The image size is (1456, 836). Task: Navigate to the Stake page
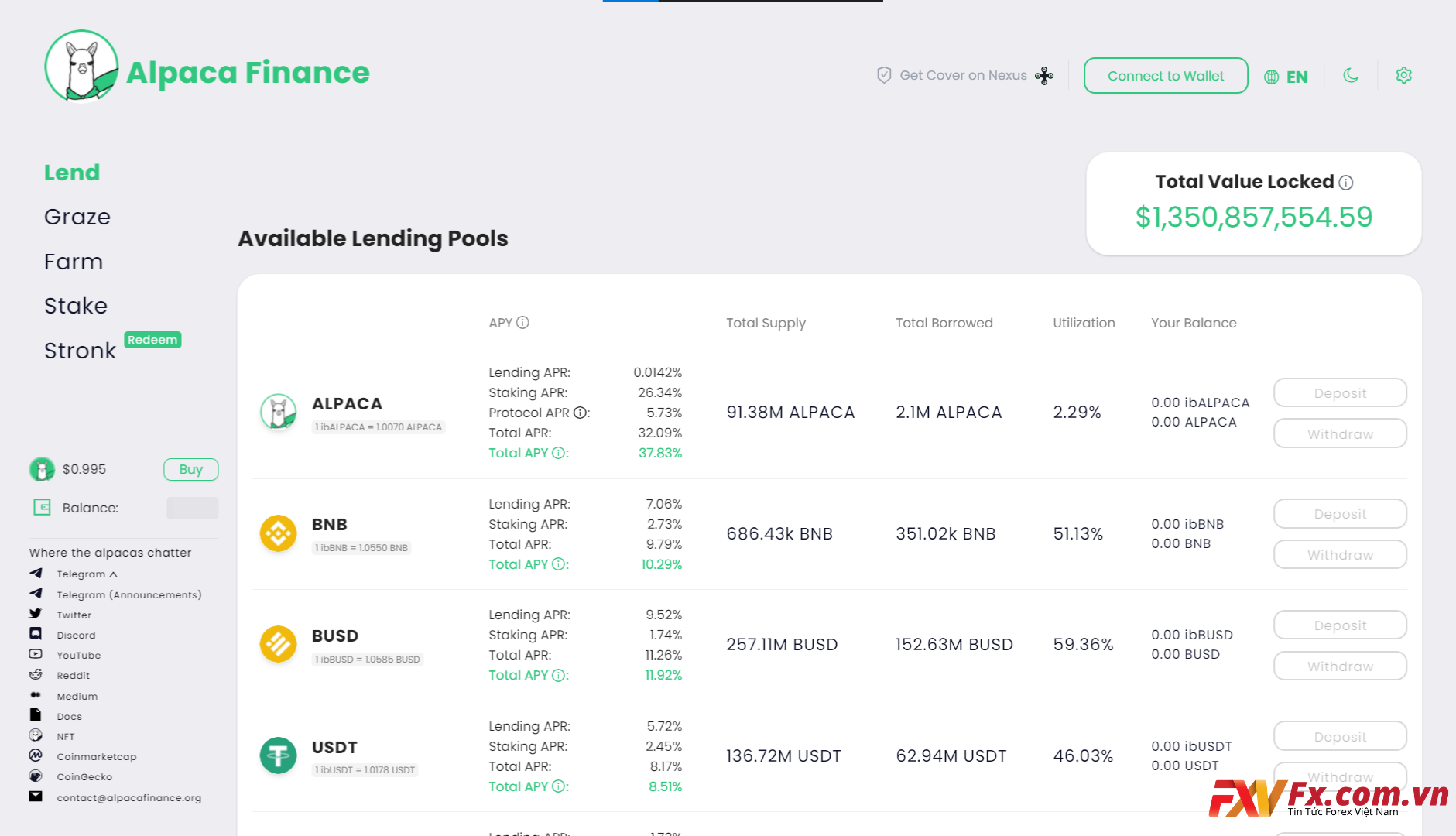pos(76,306)
